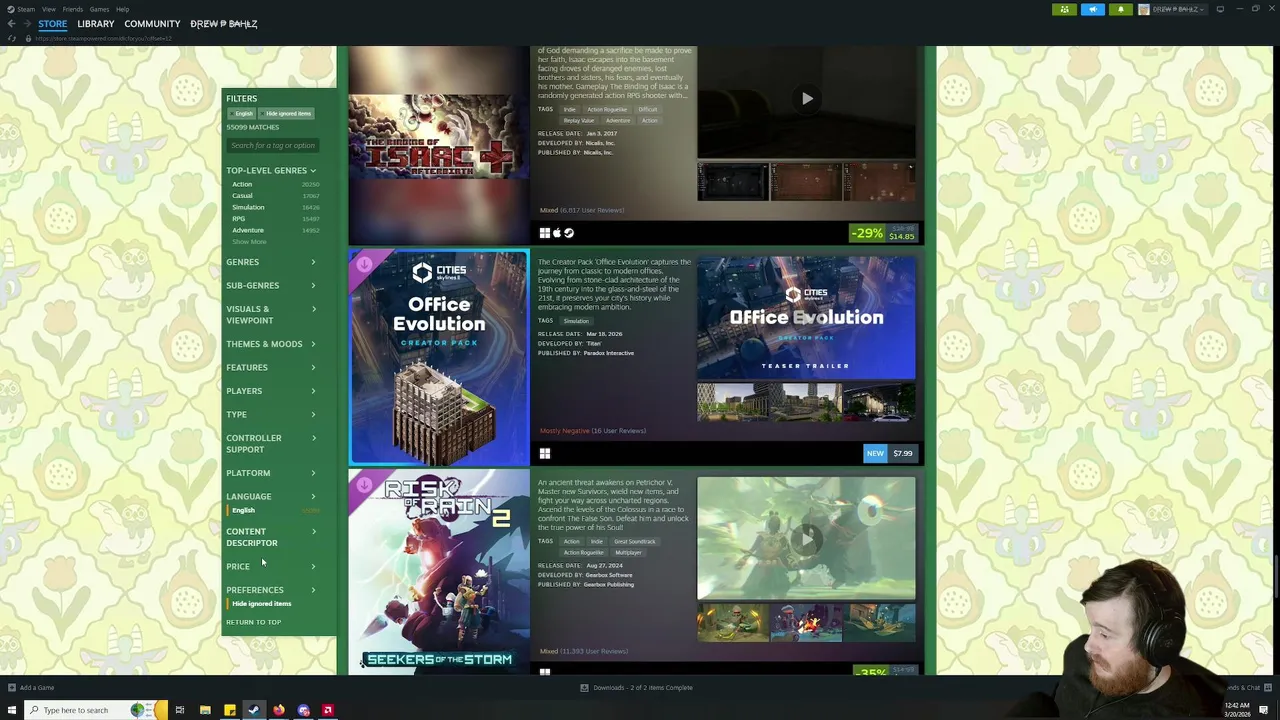
Task: Enter Big Picture mode via the monitor icon
Action: tap(1220, 9)
